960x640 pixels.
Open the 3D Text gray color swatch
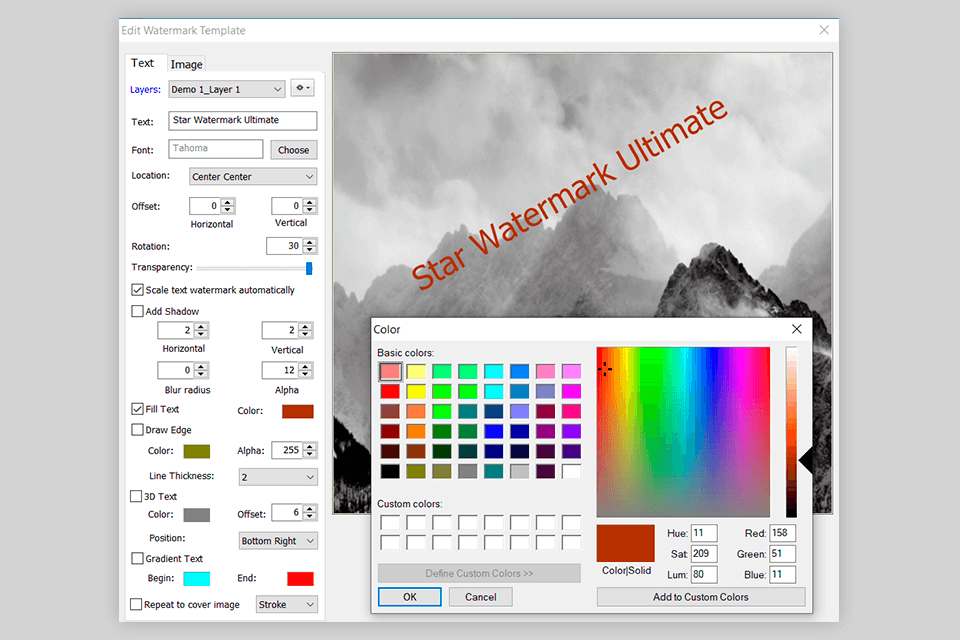(197, 515)
